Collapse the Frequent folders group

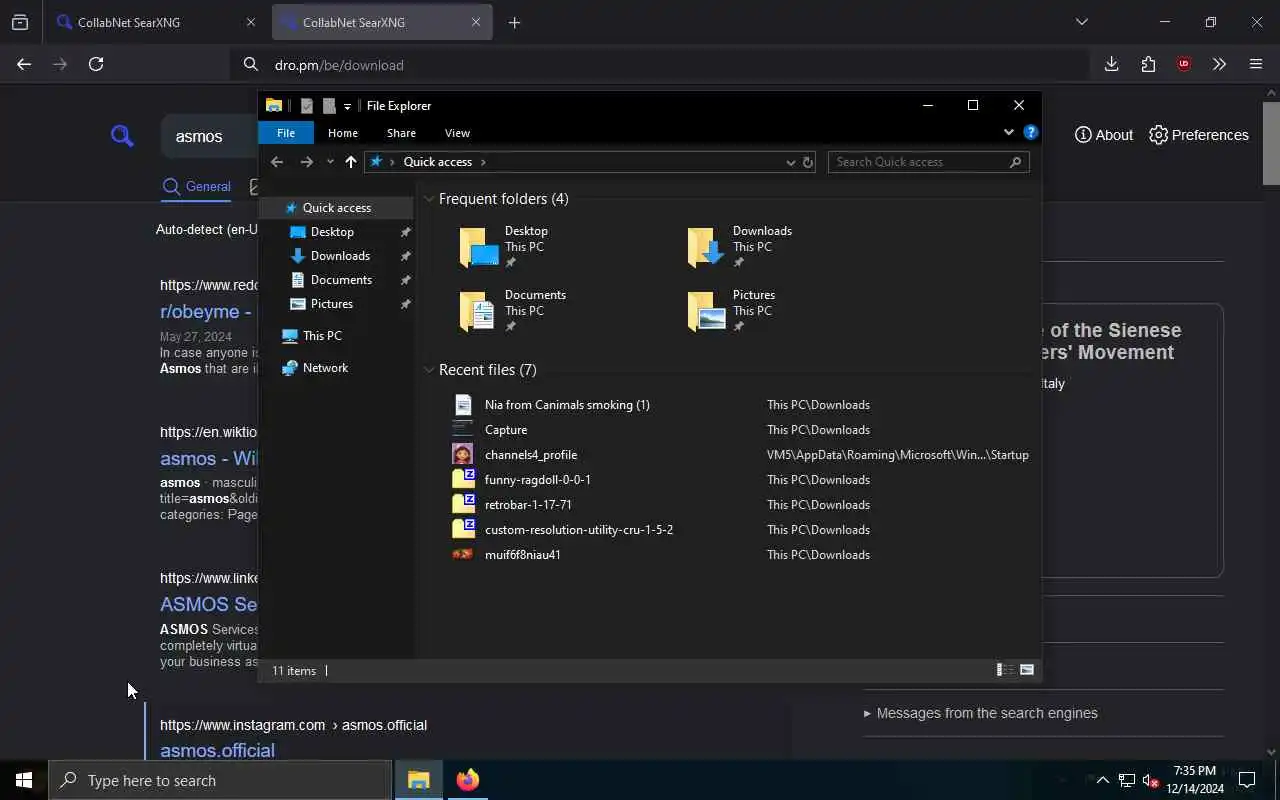coord(429,199)
